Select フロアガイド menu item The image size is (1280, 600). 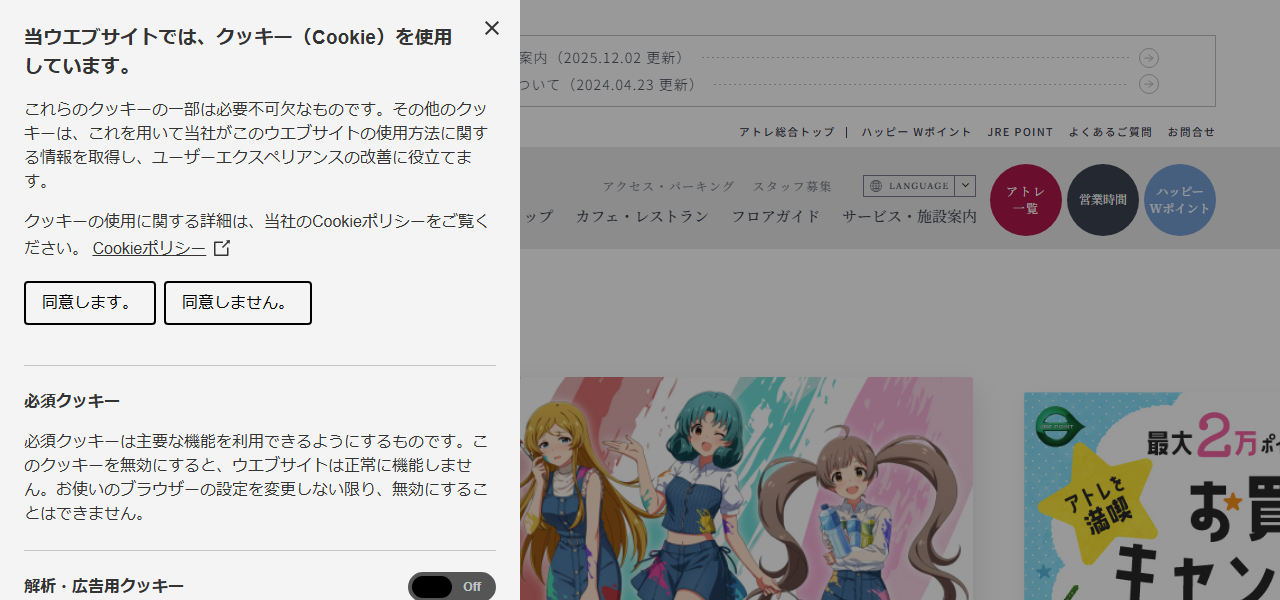(x=776, y=216)
